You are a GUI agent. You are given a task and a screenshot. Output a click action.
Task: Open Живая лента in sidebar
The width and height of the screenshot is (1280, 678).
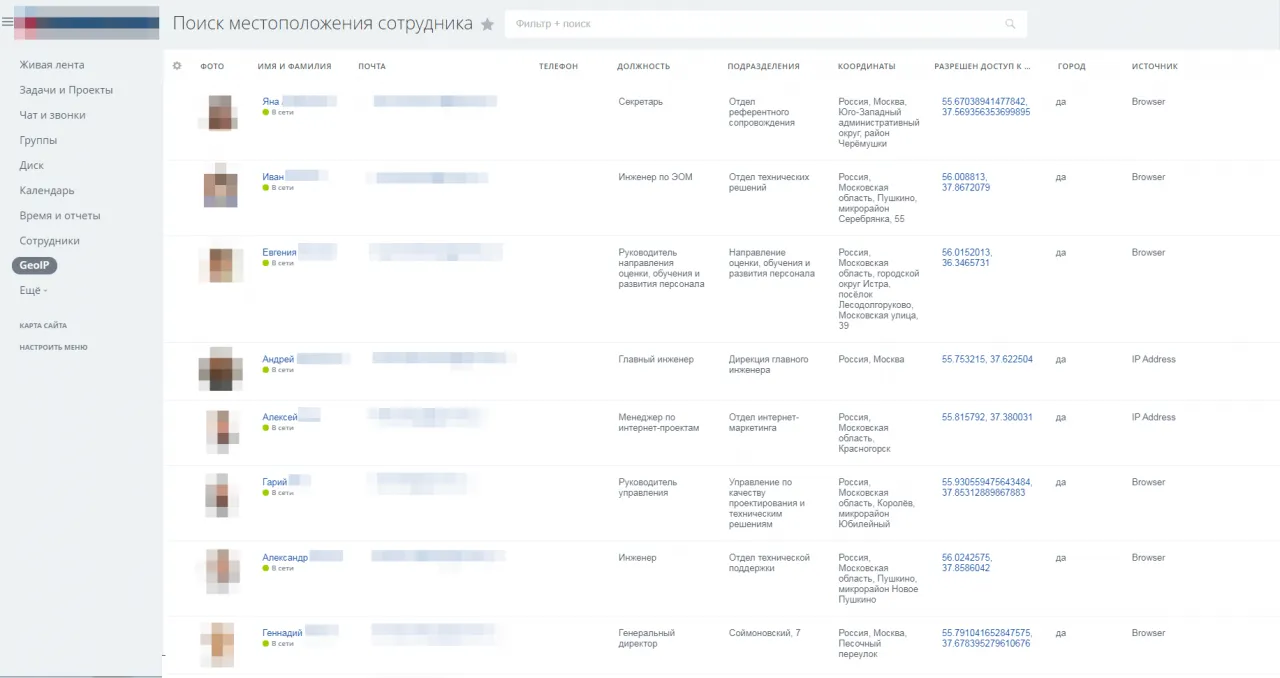coord(52,65)
